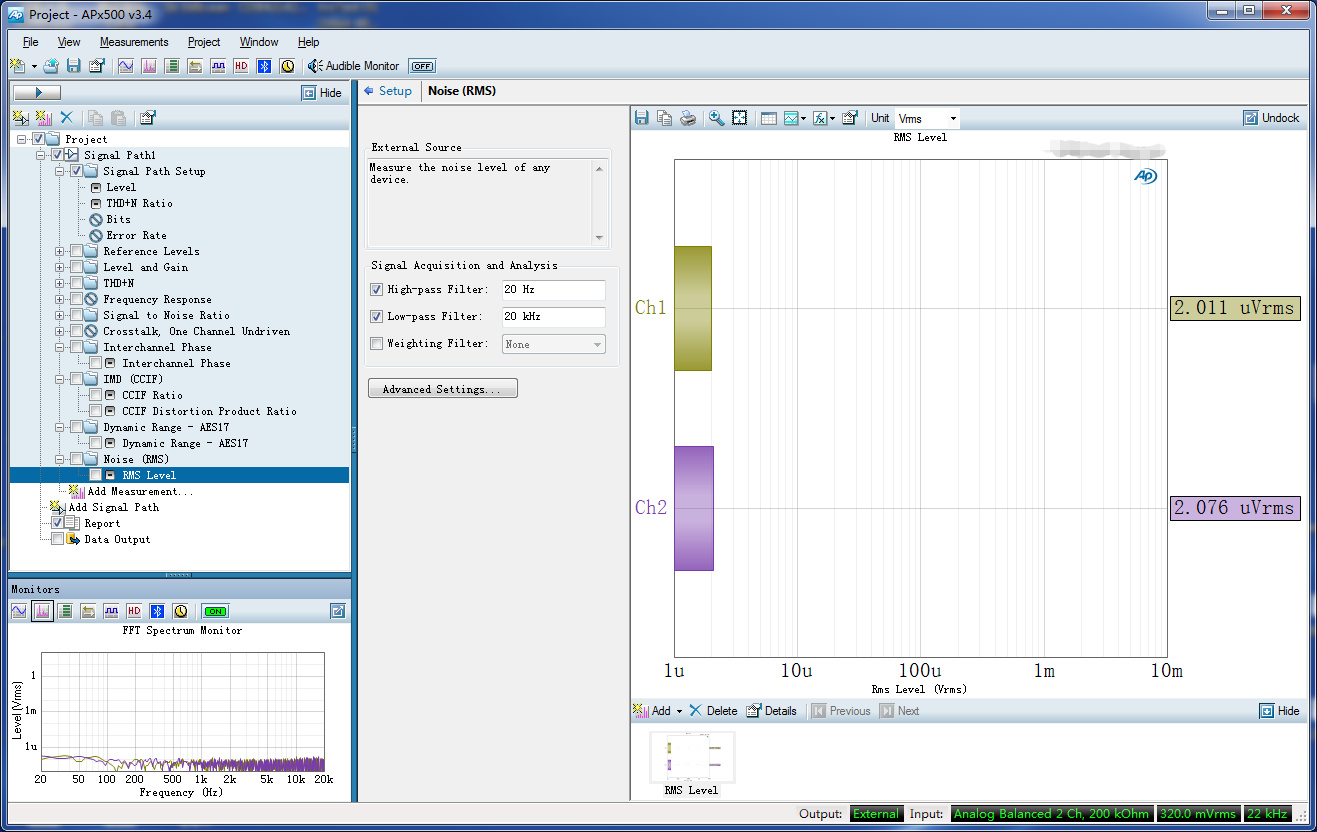Click the printer icon above the graph

click(688, 118)
